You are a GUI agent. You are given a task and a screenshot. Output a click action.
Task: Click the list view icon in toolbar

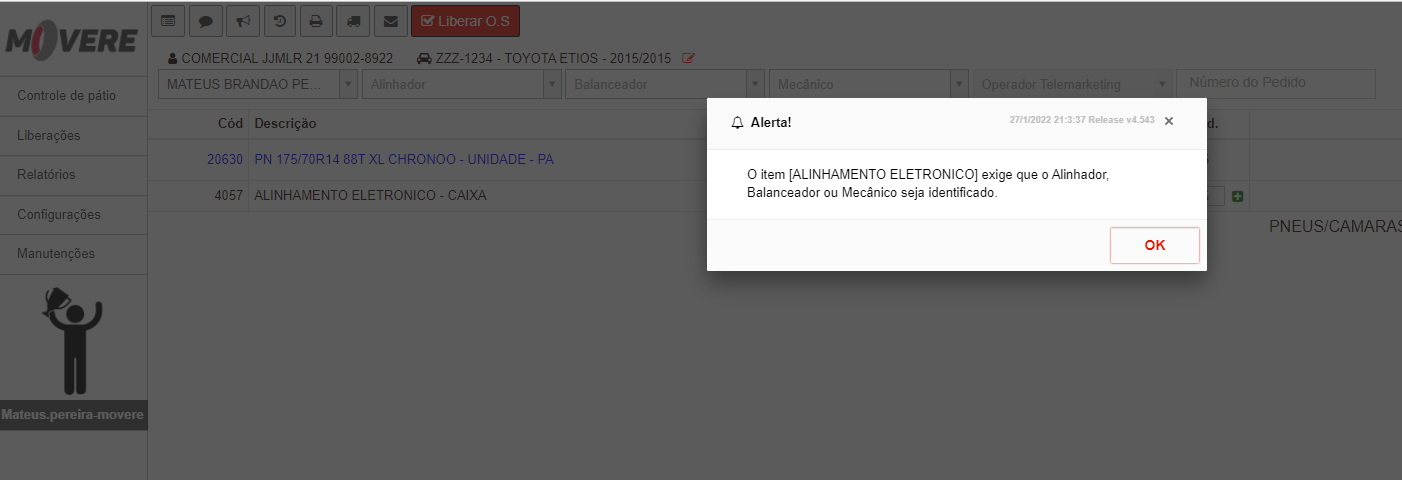(x=167, y=20)
